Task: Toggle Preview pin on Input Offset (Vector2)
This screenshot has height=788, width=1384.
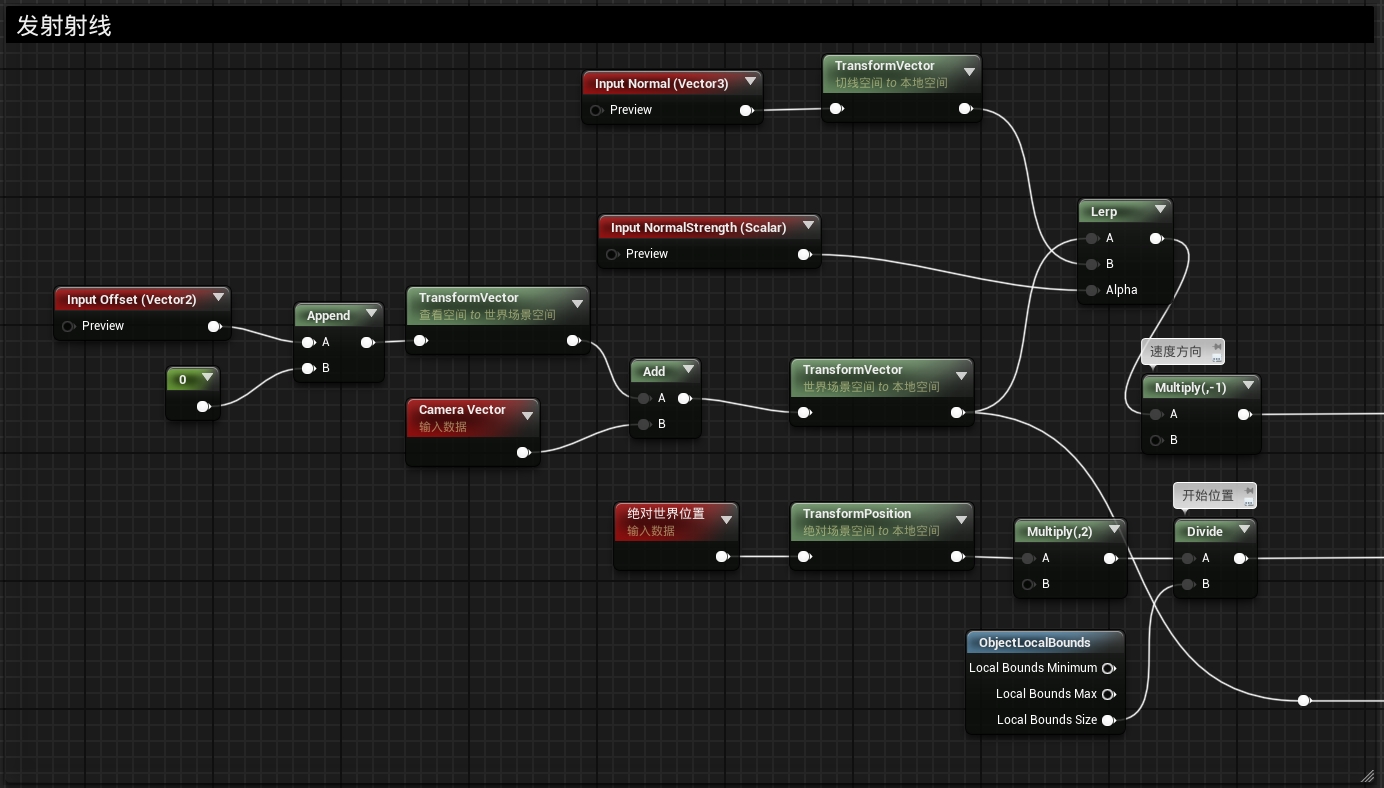Action: [69, 326]
